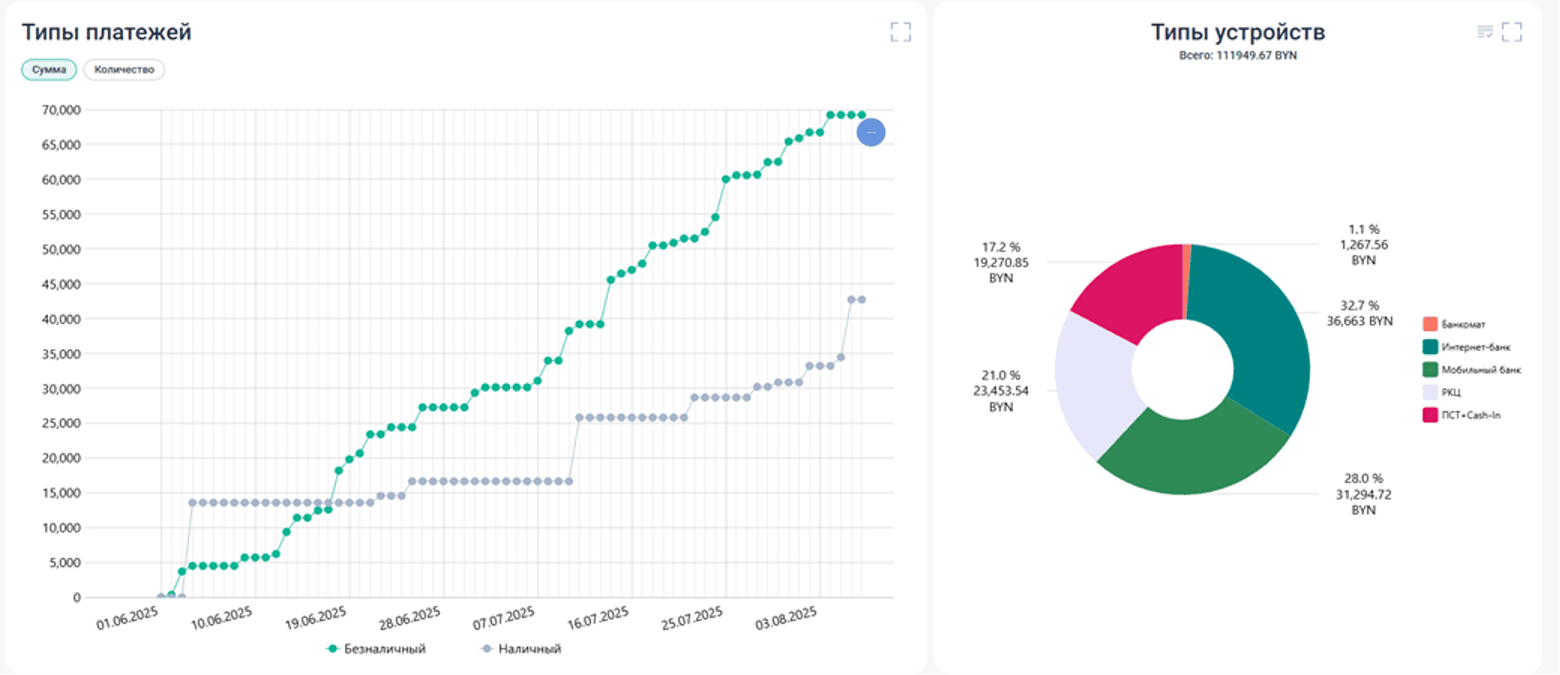This screenshot has height=675, width=1560.
Task: Expand the Типы платежей chart to fullscreen
Action: pos(900,32)
